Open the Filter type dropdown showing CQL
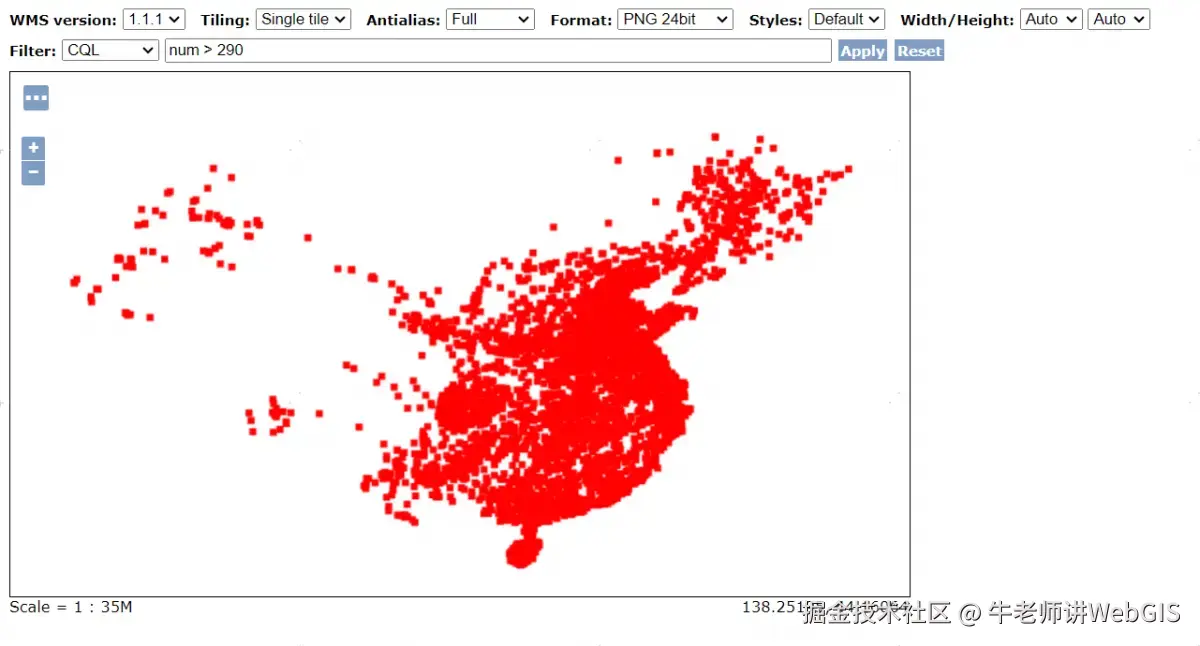The height and width of the screenshot is (646, 1200). coord(110,50)
